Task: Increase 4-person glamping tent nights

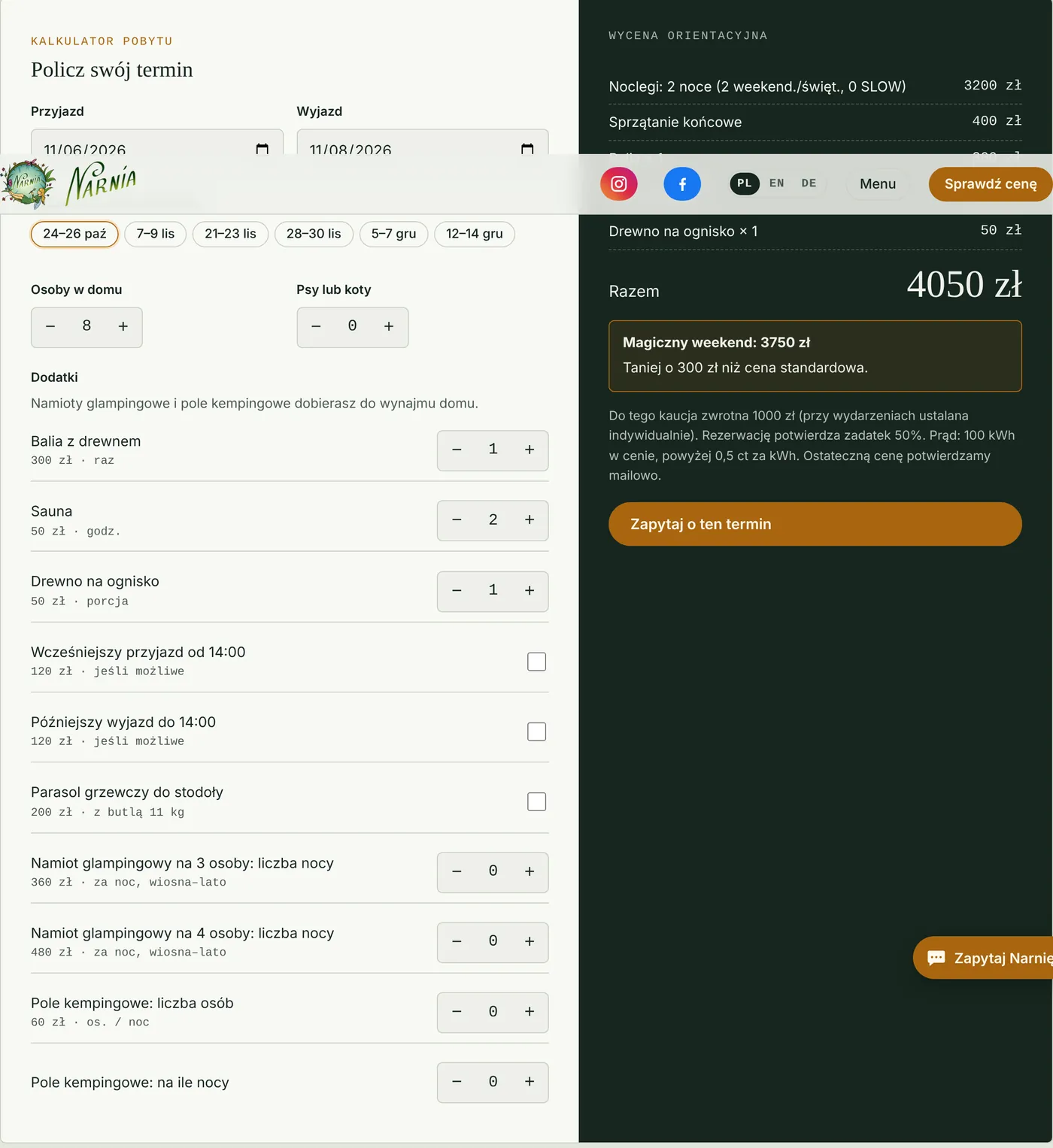Action: tap(530, 942)
